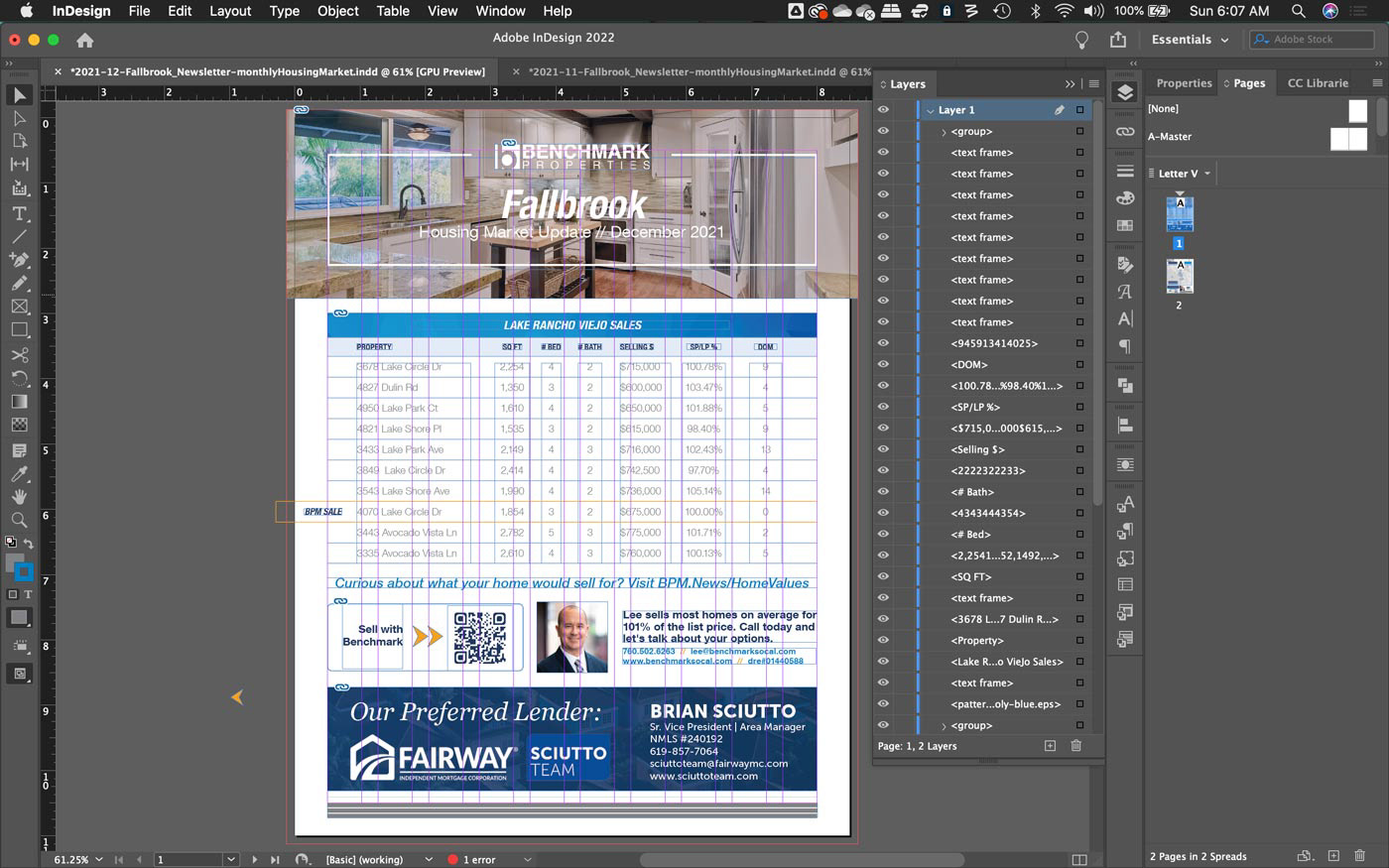
Task: Select the Pencil tool
Action: pos(20,283)
